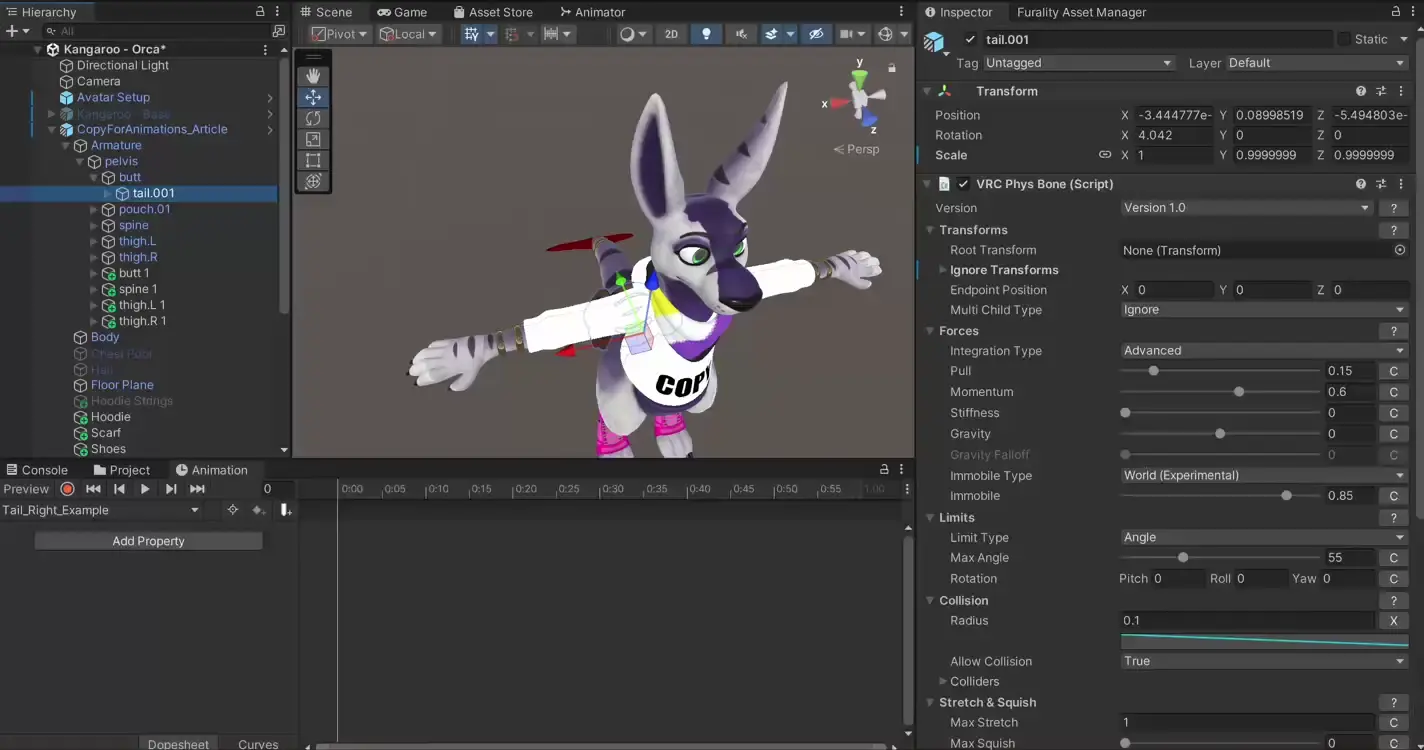Open the Integration Type dropdown
This screenshot has width=1424, height=750.
coord(1263,351)
